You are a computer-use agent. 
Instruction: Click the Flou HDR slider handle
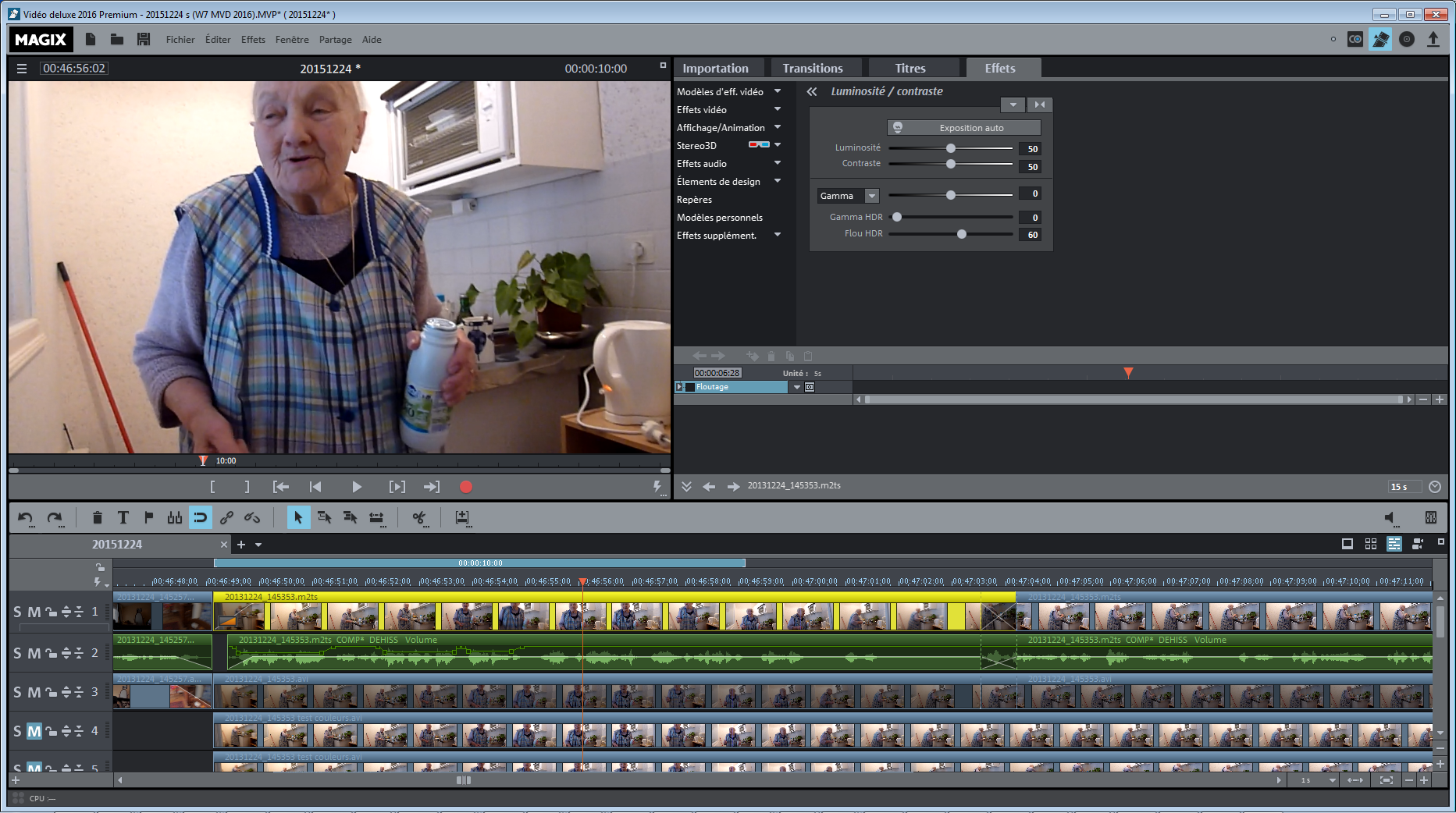962,234
